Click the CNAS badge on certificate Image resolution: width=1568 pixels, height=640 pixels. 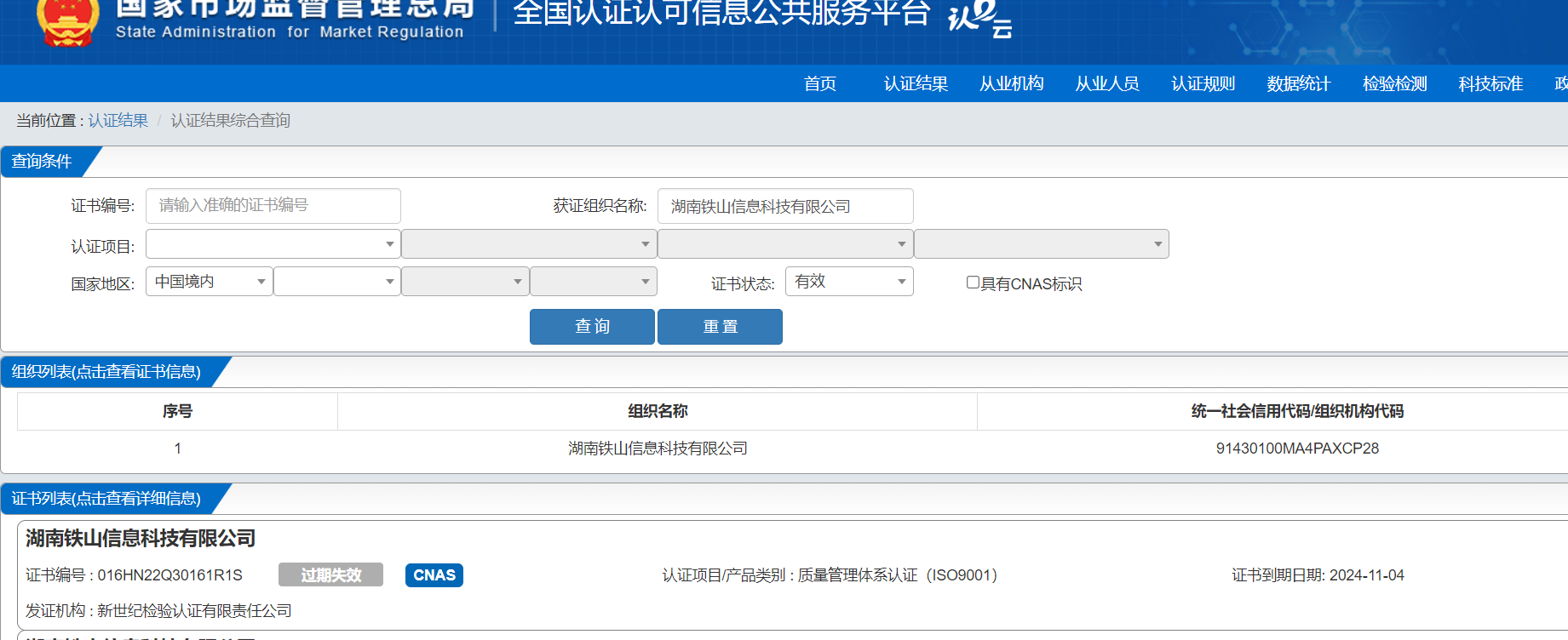click(x=434, y=575)
